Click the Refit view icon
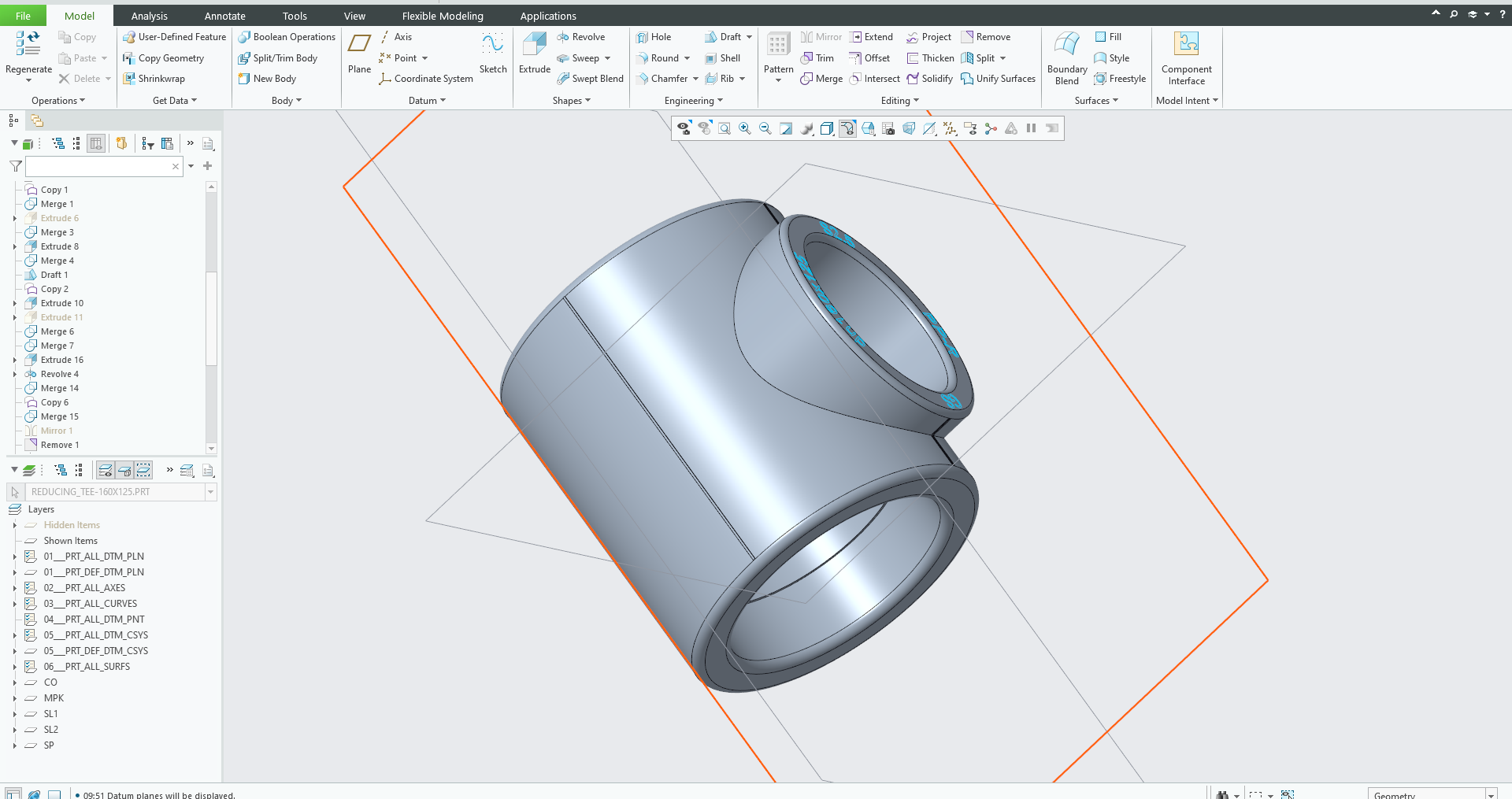This screenshot has width=1512, height=799. (x=724, y=128)
